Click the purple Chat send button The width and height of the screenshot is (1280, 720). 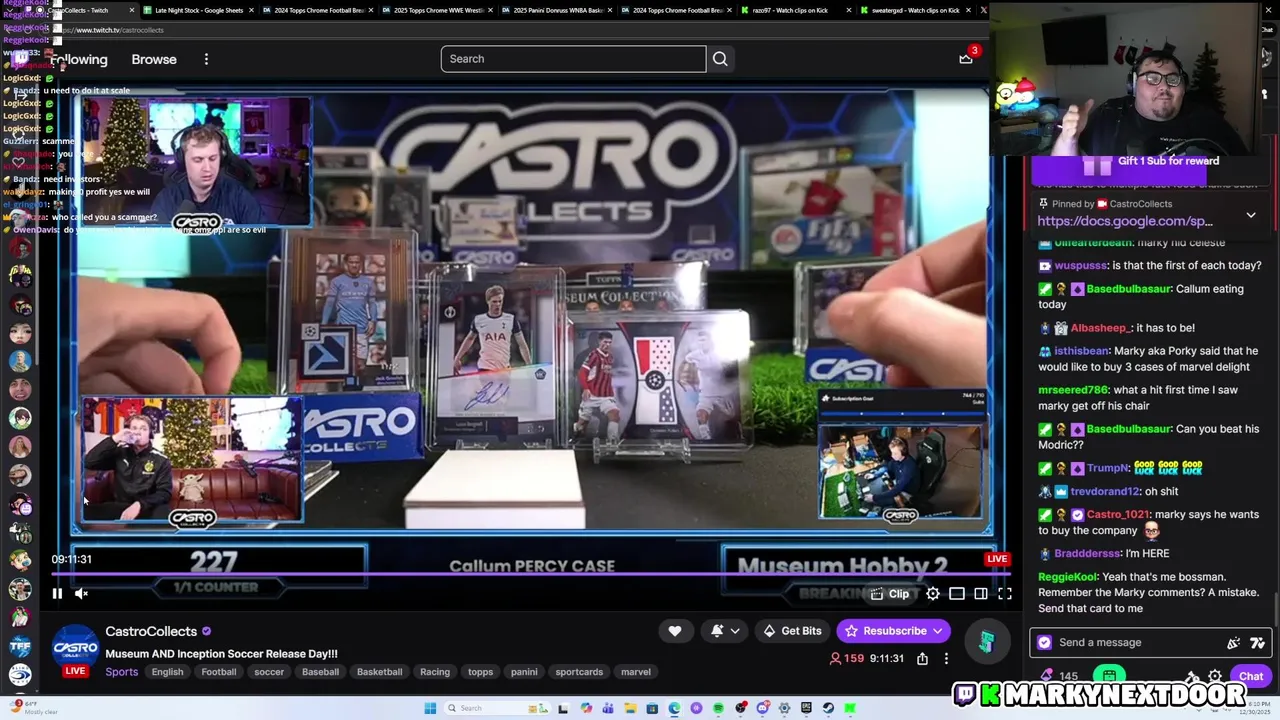click(1251, 677)
